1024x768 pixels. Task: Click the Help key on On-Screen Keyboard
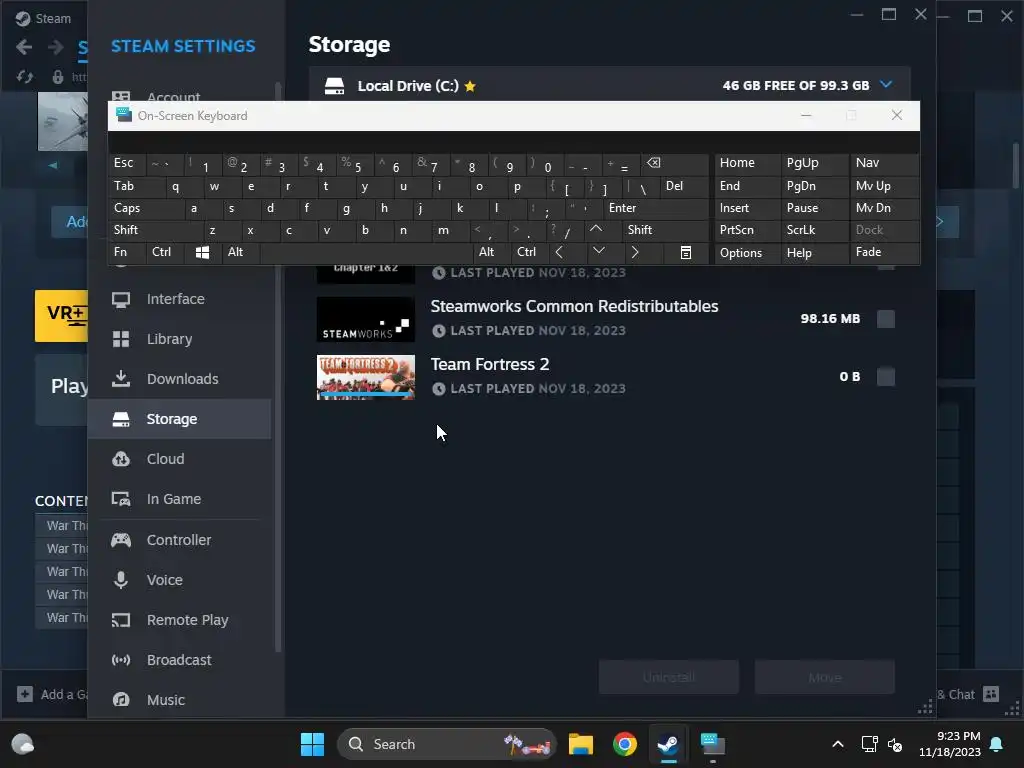[x=815, y=252]
